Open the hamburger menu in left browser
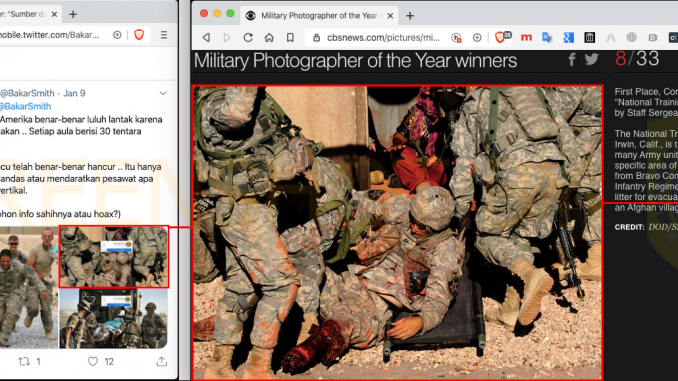The image size is (678, 381). click(164, 35)
